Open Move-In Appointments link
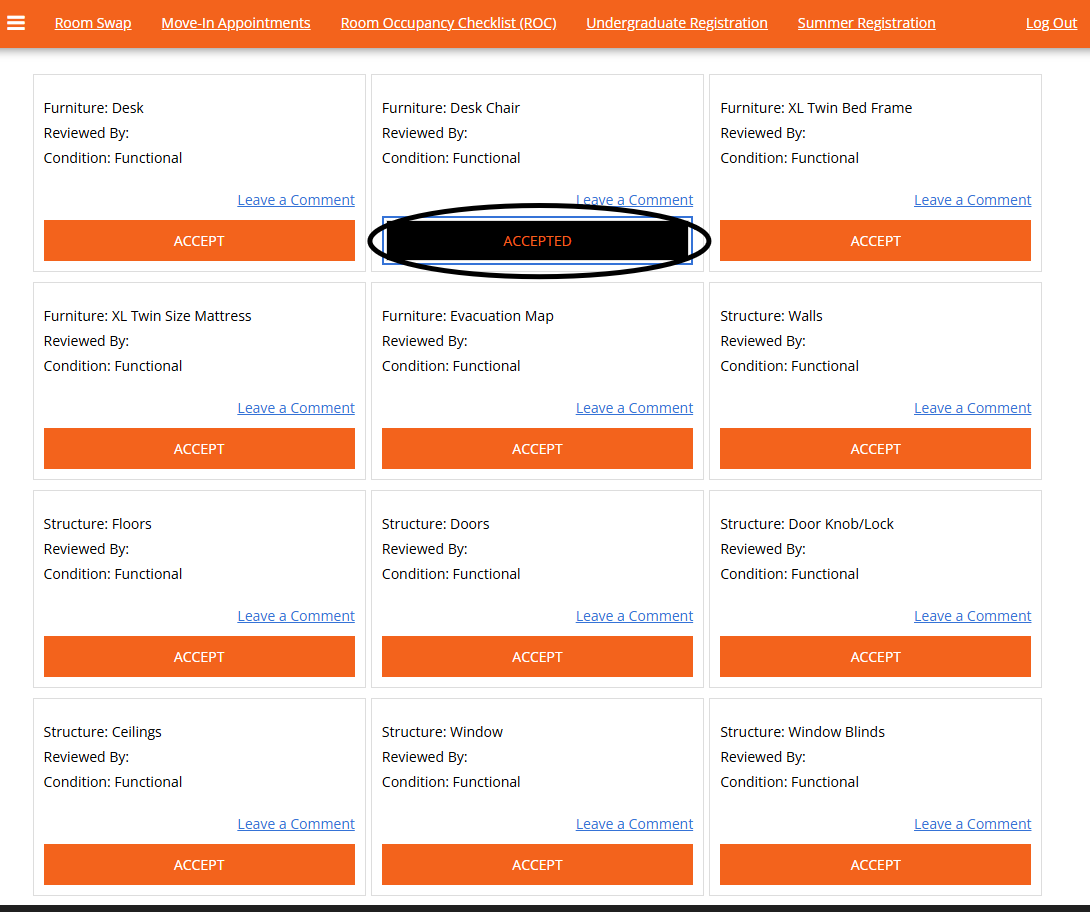 (236, 23)
